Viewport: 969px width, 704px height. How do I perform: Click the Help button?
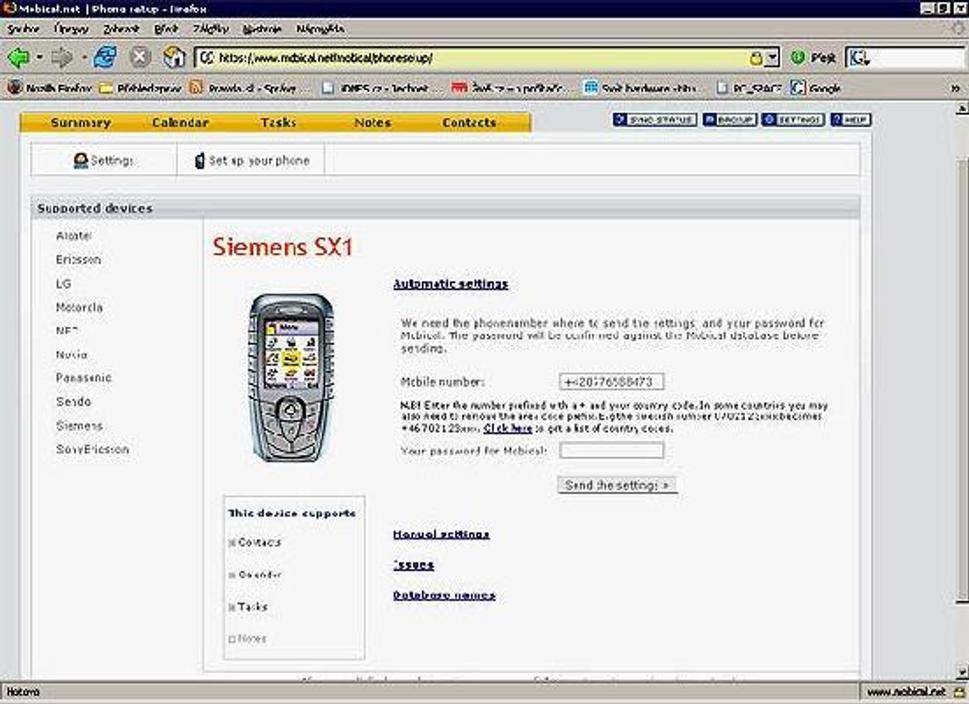click(x=851, y=119)
